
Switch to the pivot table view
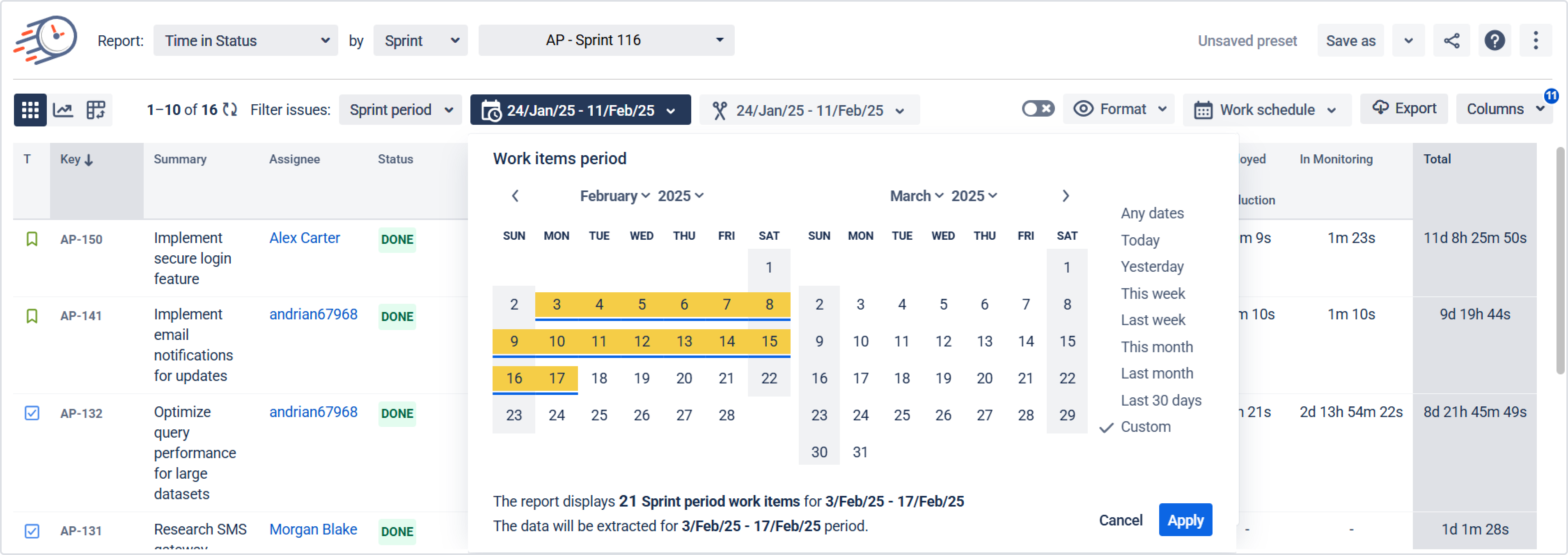(x=96, y=110)
